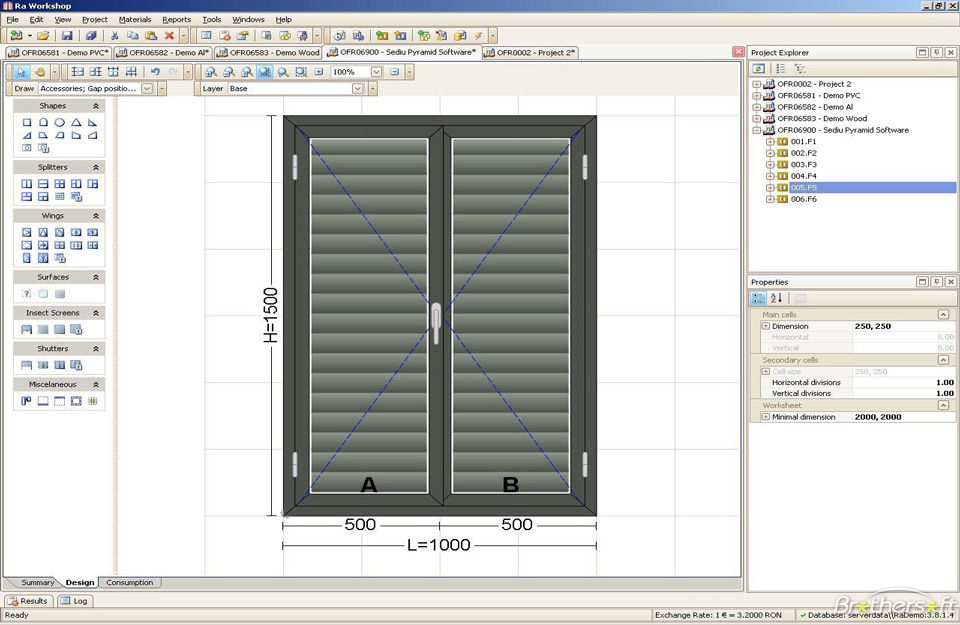Click the Log button at the bottom
The width and height of the screenshot is (960, 625).
point(75,601)
